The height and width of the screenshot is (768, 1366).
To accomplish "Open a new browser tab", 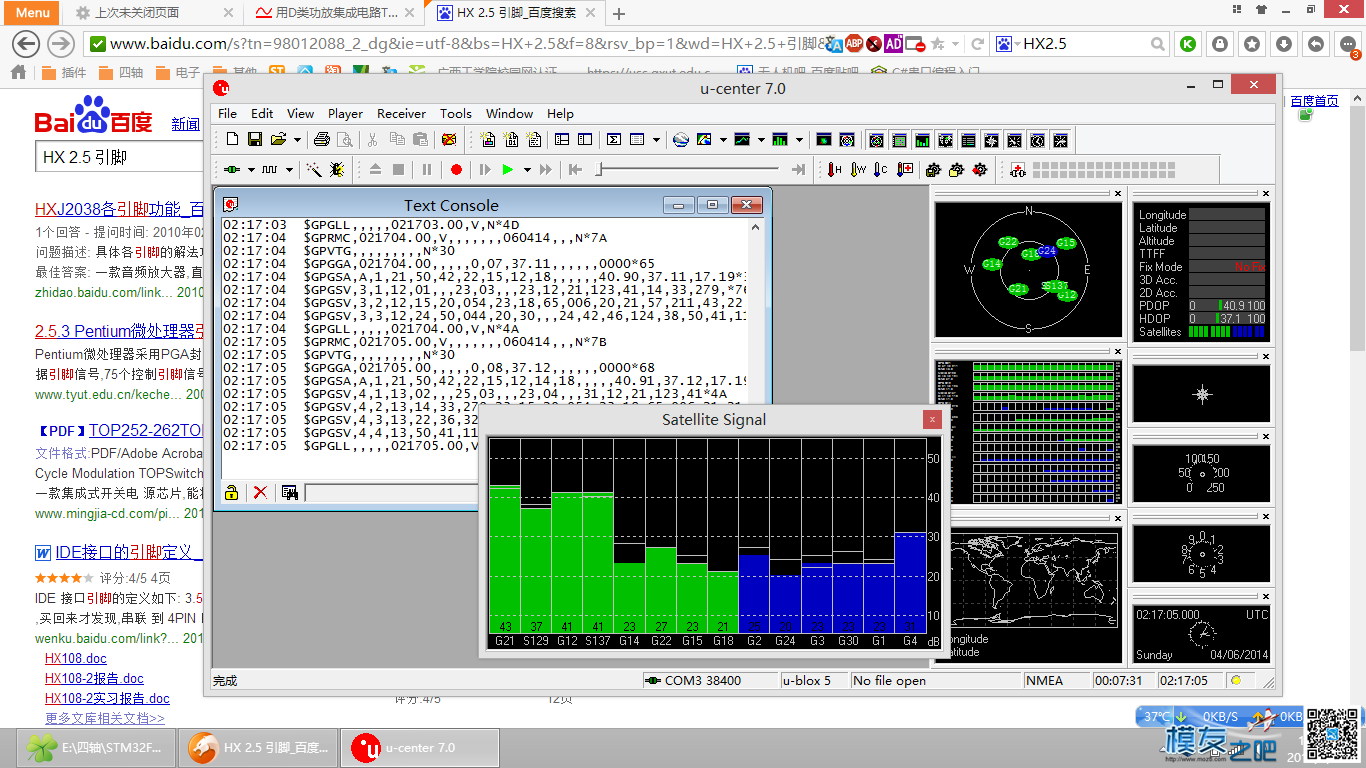I will click(x=619, y=14).
